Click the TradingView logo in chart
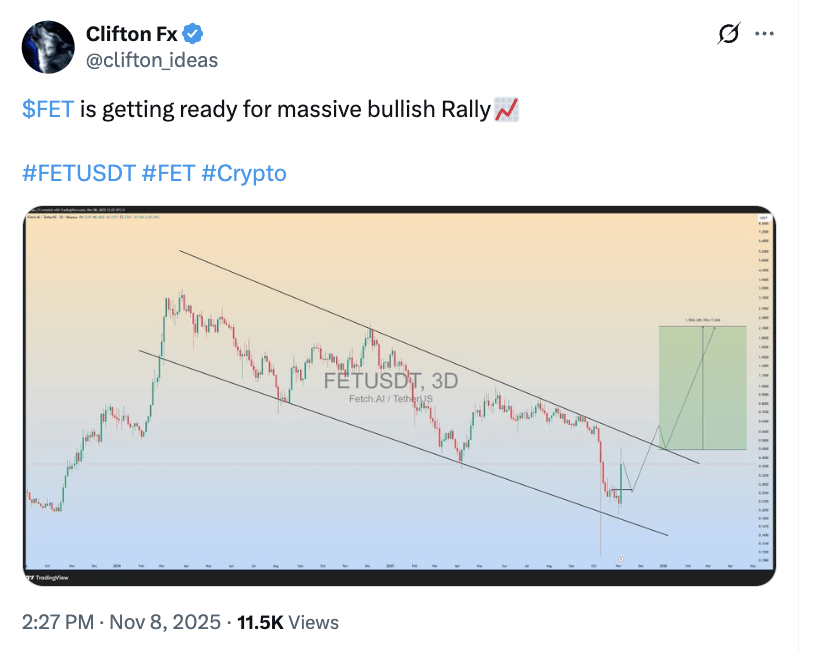This screenshot has width=814, height=652. 50,577
